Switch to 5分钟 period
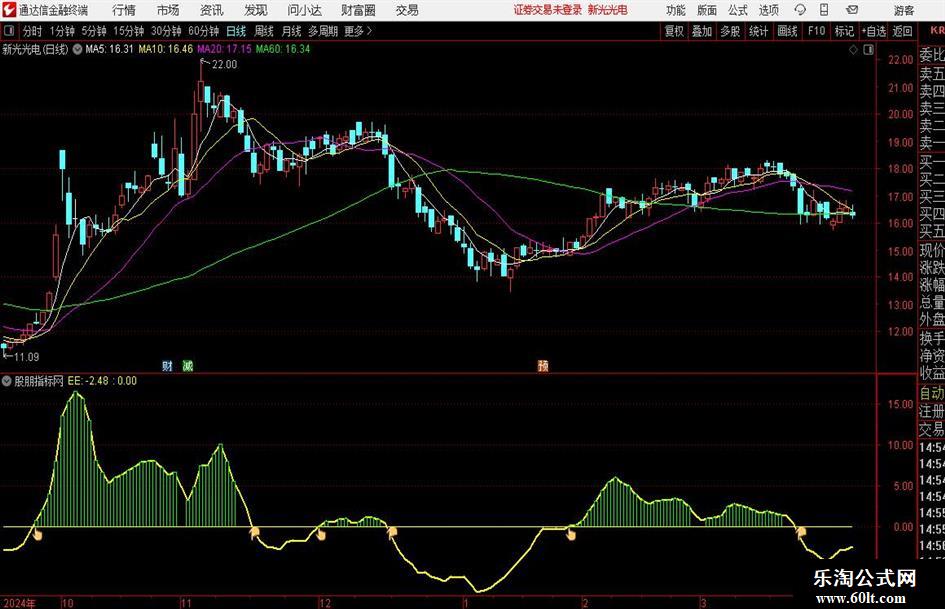The width and height of the screenshot is (945, 609). (94, 31)
